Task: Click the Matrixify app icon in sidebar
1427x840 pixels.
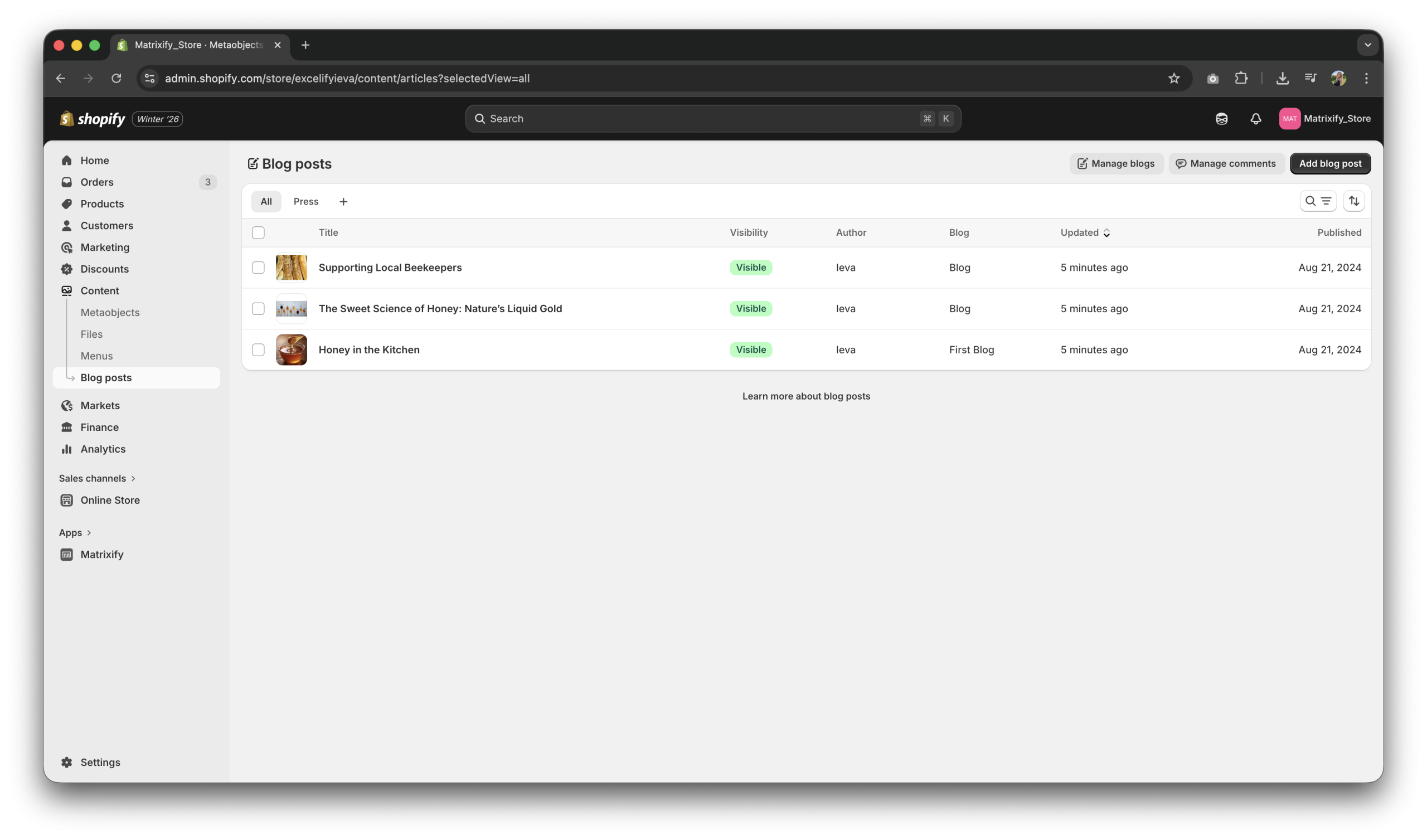Action: click(x=67, y=555)
